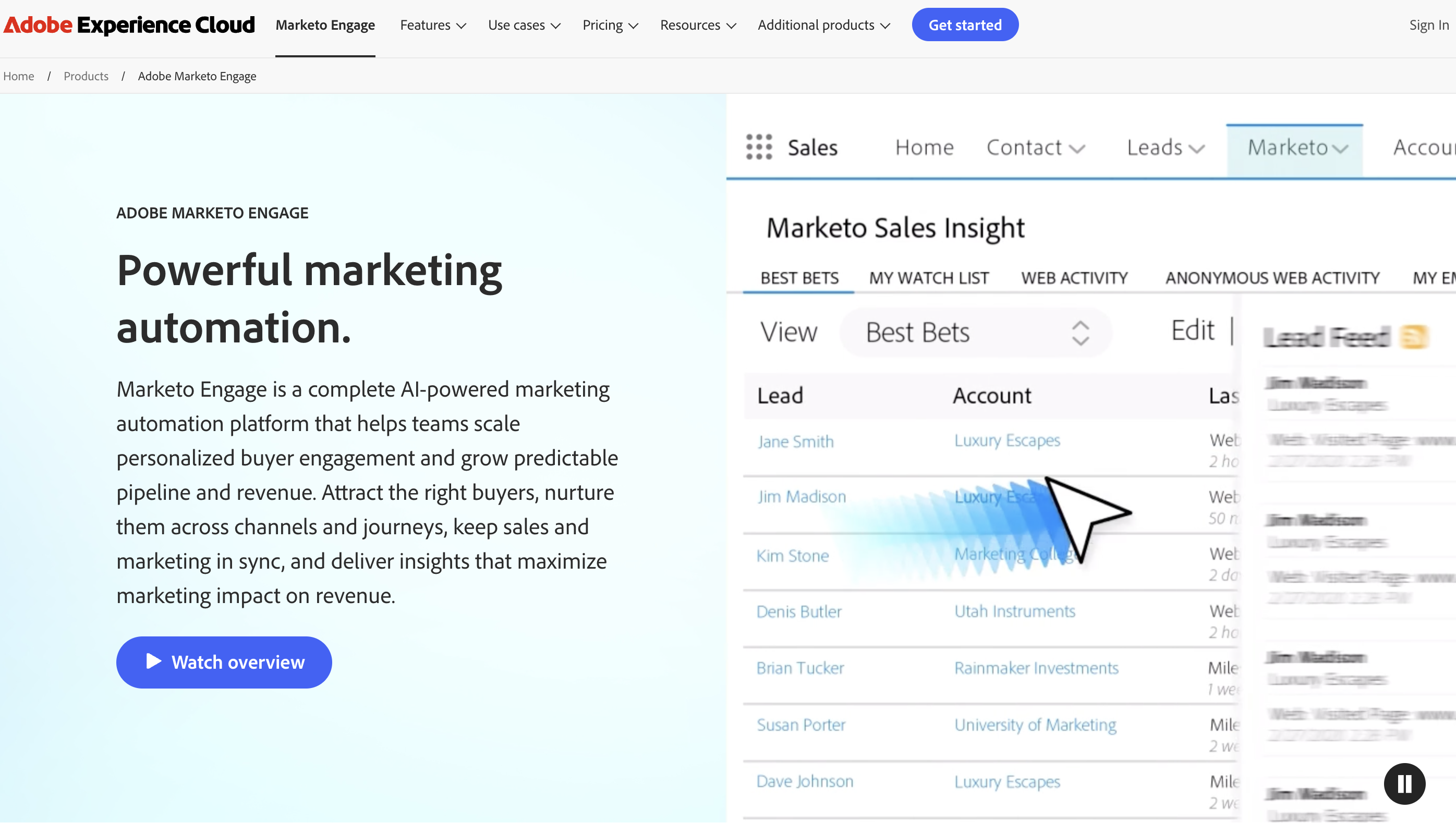Viewport: 1456px width, 835px height.
Task: Click the Lead column header
Action: (x=780, y=396)
